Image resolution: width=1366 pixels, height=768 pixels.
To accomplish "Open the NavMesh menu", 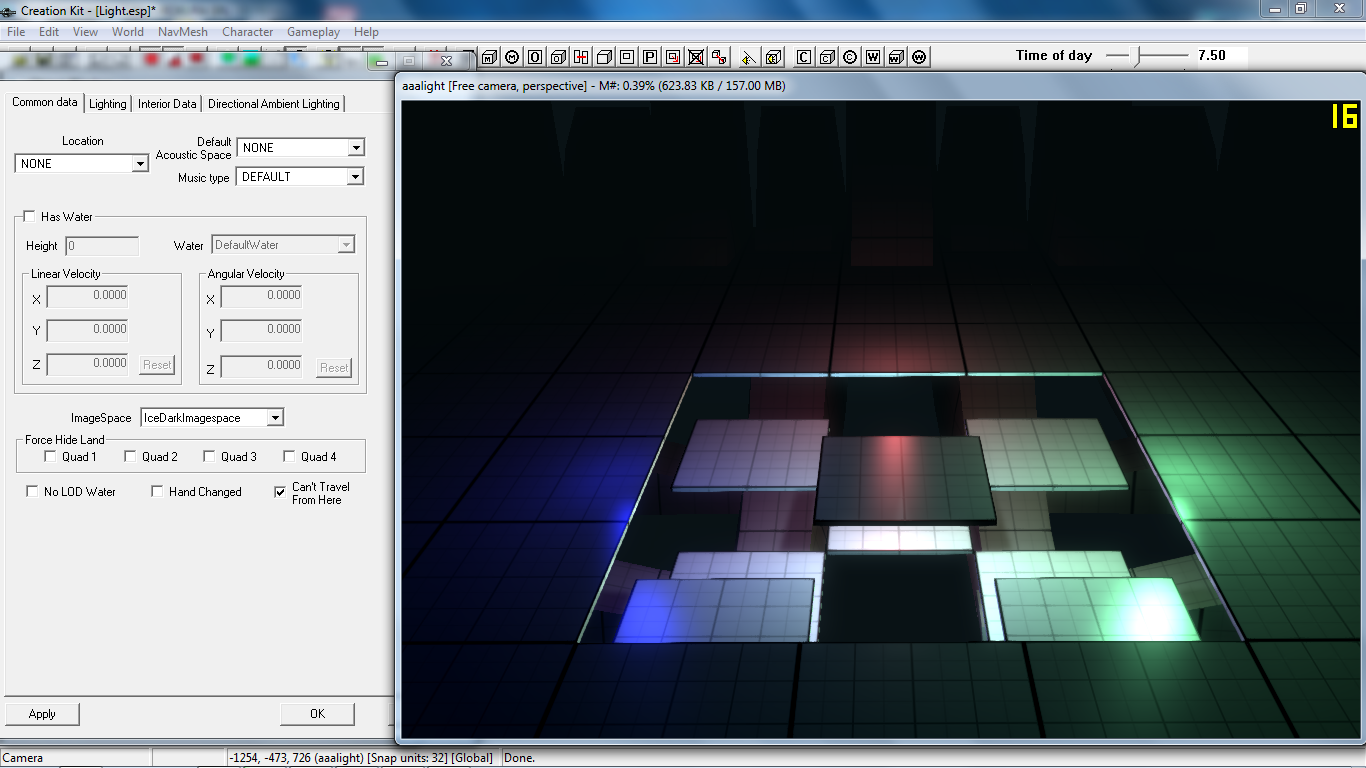I will pyautogui.click(x=182, y=32).
